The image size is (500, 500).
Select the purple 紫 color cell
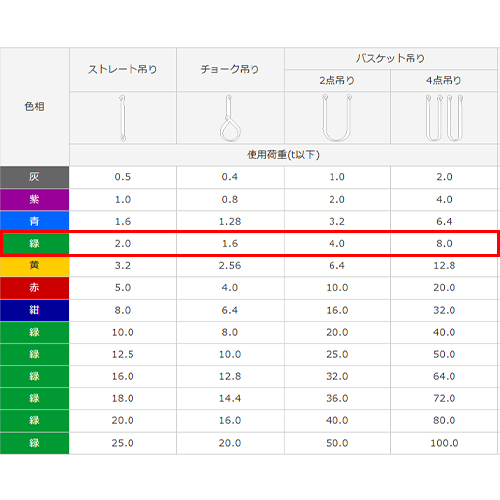pyautogui.click(x=34, y=199)
